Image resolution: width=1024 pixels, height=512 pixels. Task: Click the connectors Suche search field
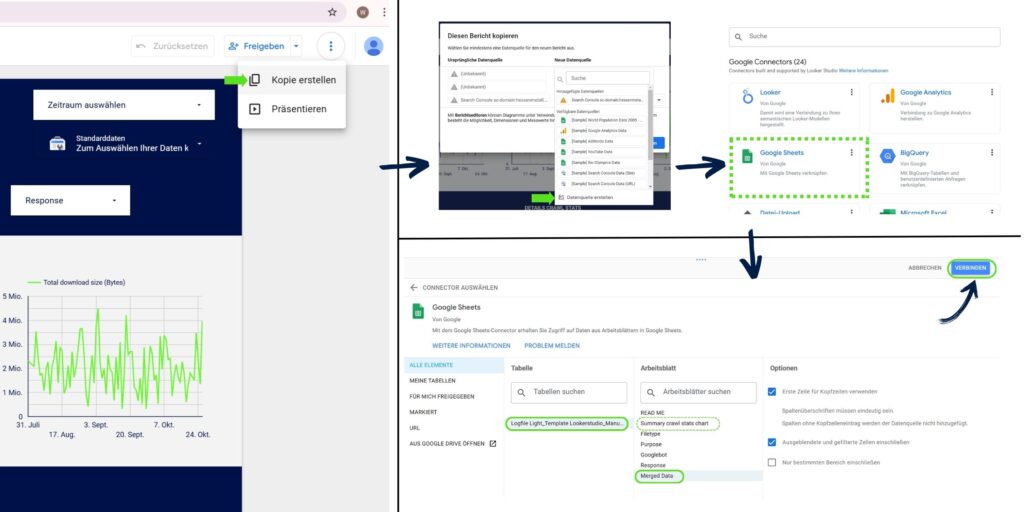pyautogui.click(x=864, y=37)
